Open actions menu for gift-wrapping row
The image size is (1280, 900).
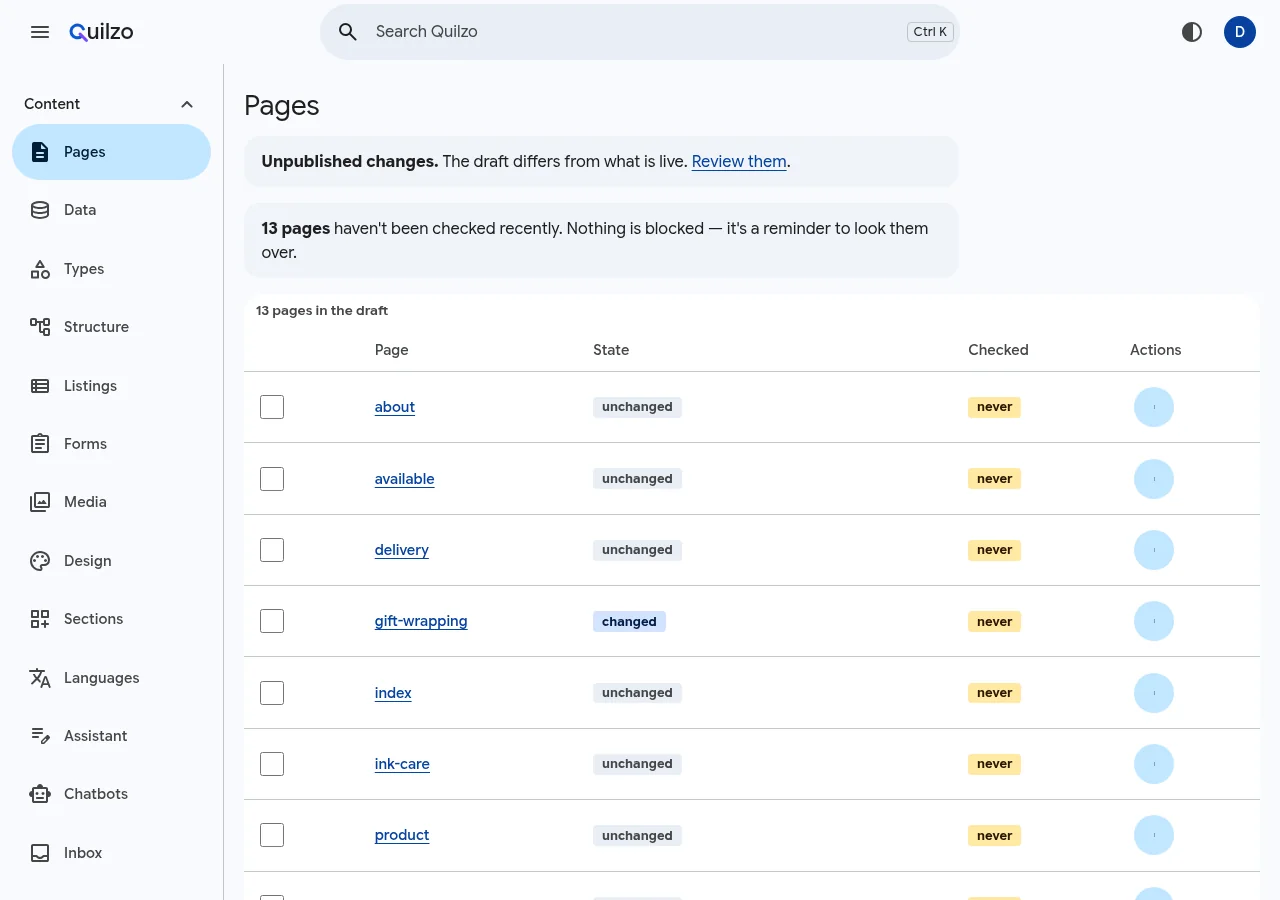click(x=1154, y=621)
